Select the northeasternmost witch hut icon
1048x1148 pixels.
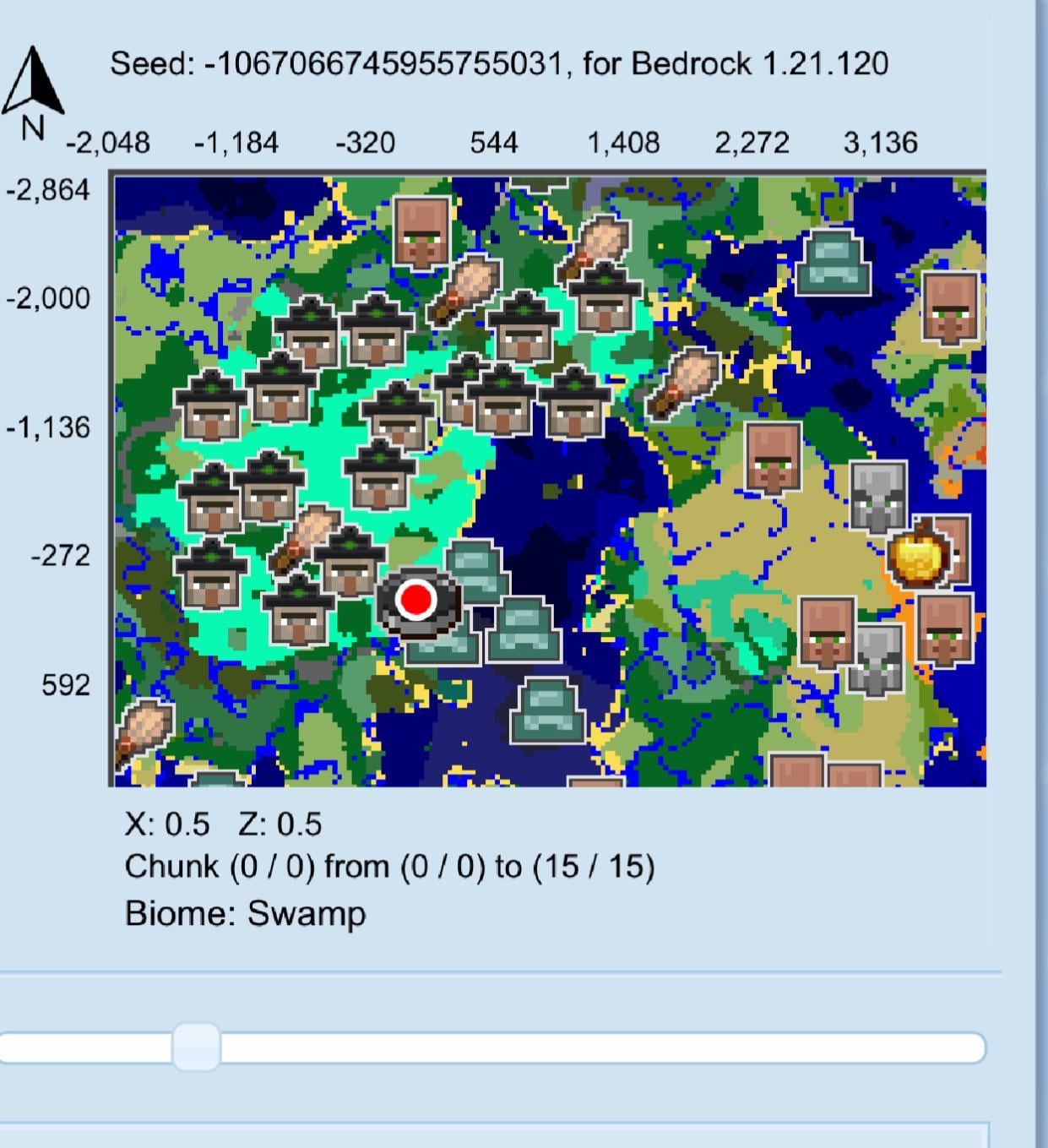605,298
